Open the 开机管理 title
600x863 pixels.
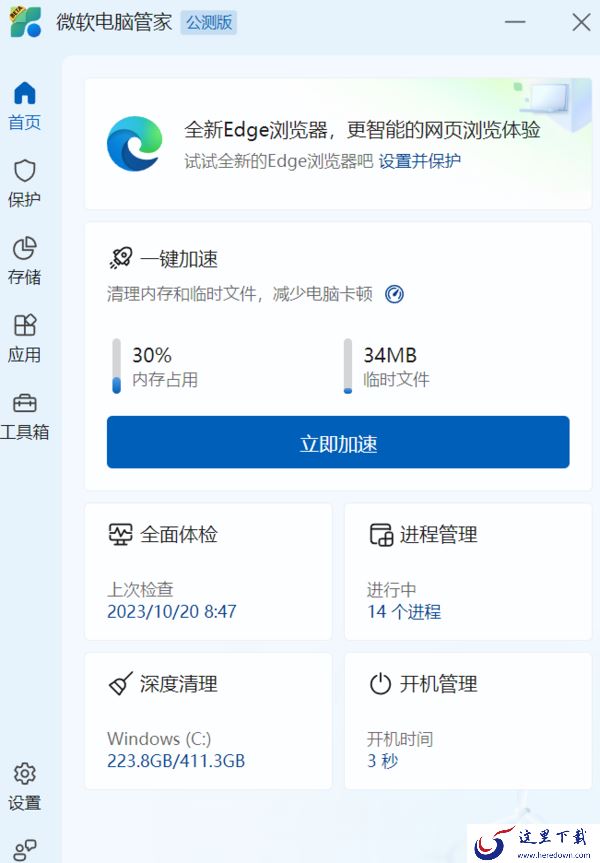[x=439, y=684]
